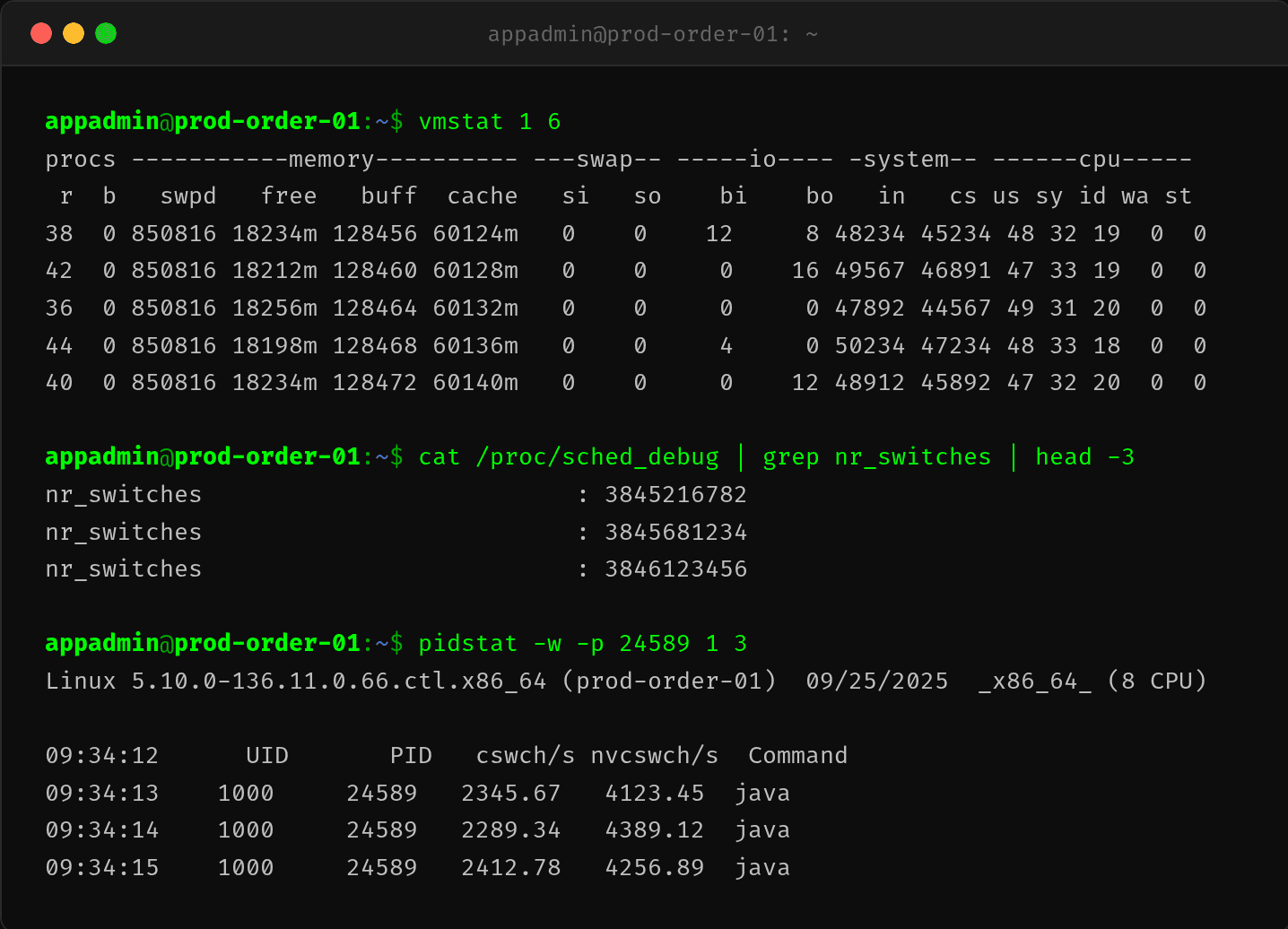This screenshot has width=1288, height=929.
Task: Click cswch/s value 2412.78
Action: (x=511, y=867)
